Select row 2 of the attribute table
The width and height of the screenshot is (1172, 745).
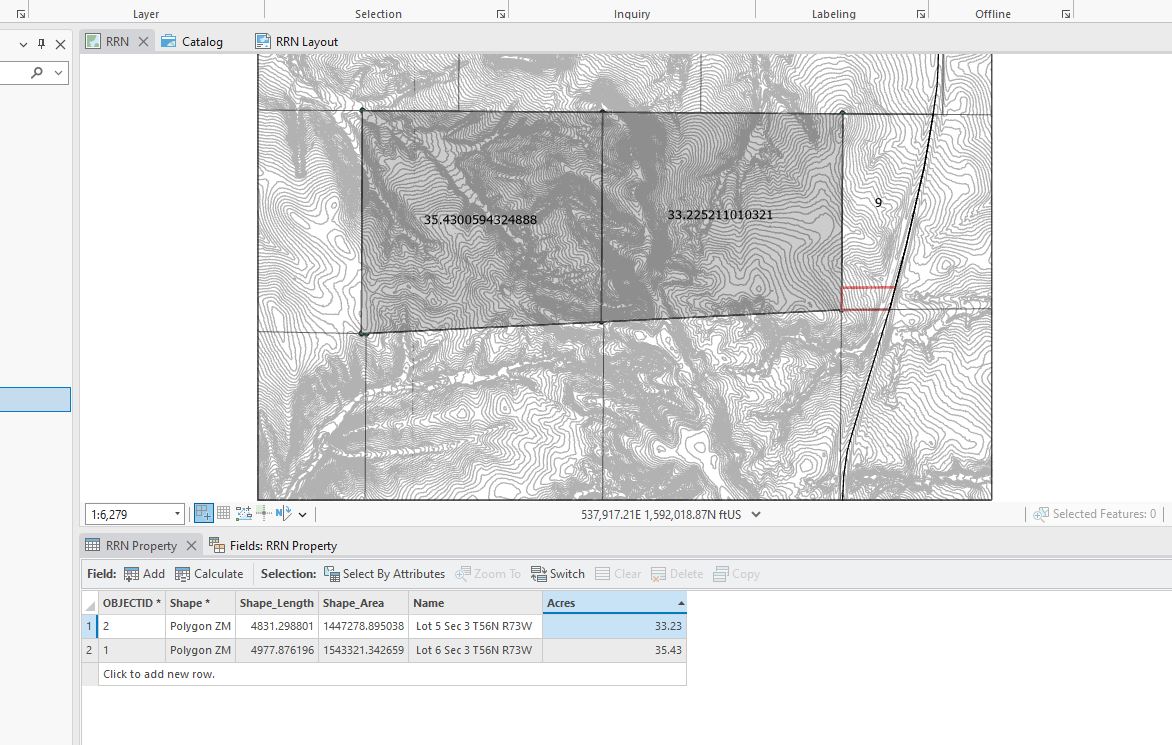point(90,650)
